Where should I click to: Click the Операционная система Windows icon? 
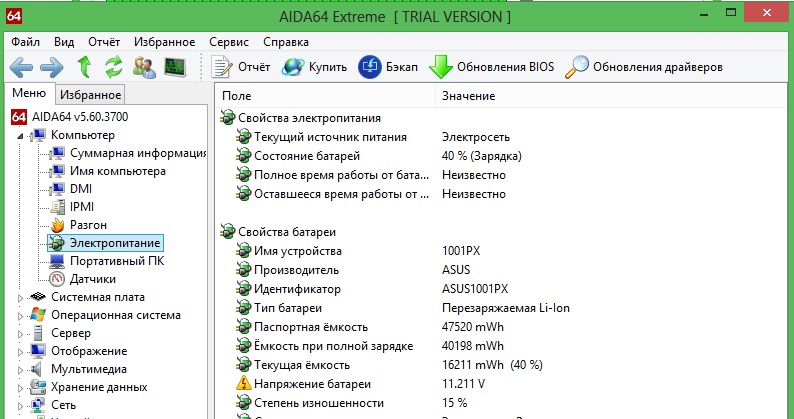[38, 315]
